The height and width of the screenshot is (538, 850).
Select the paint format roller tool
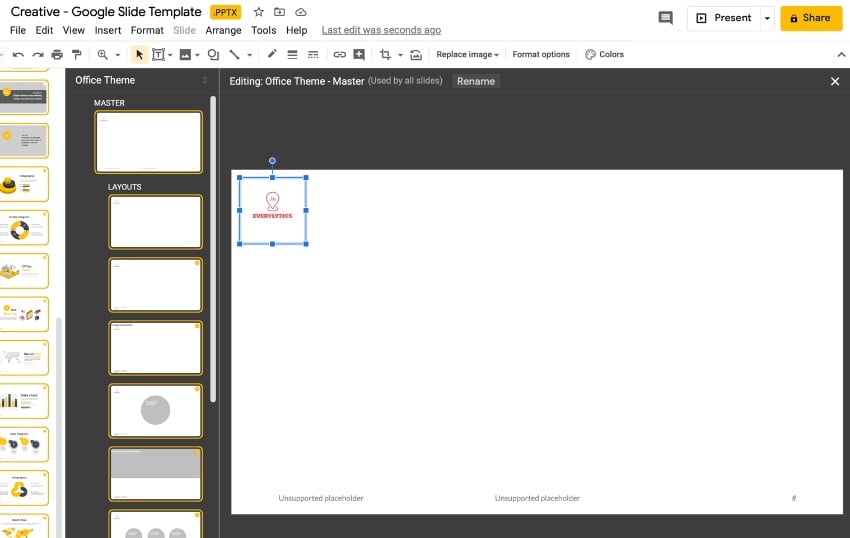(77, 55)
